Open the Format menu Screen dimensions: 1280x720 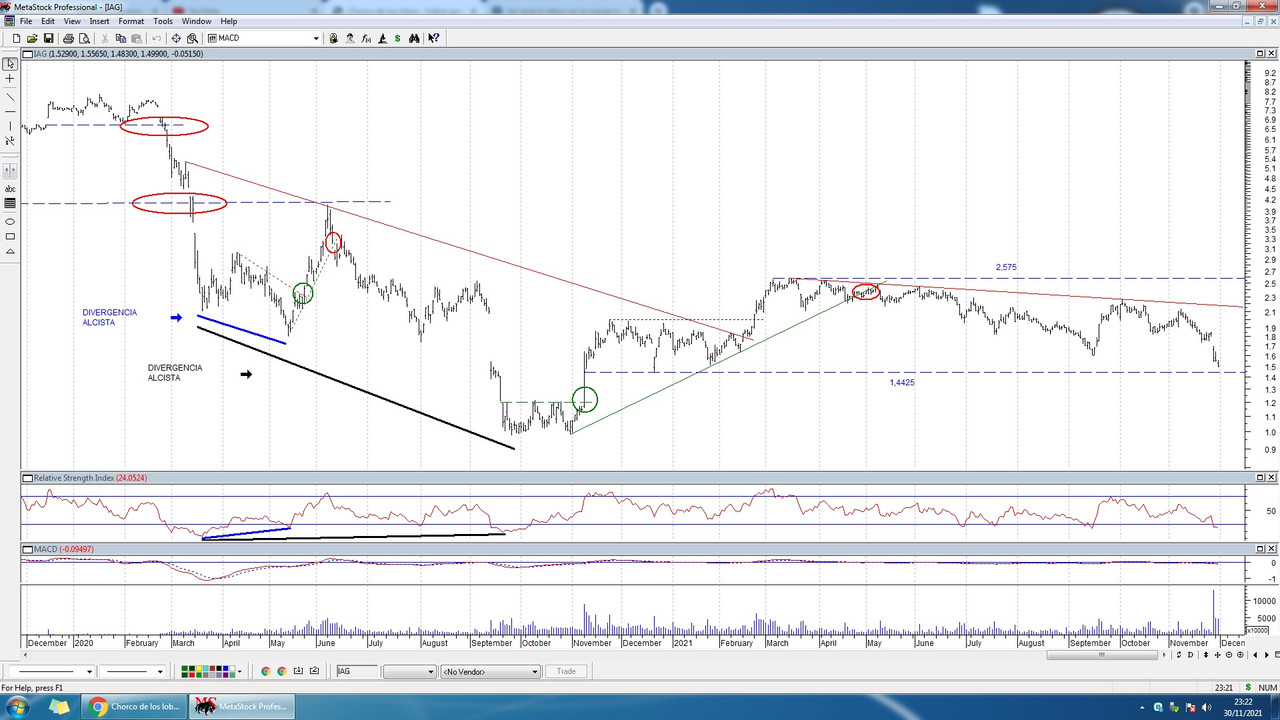pos(131,21)
